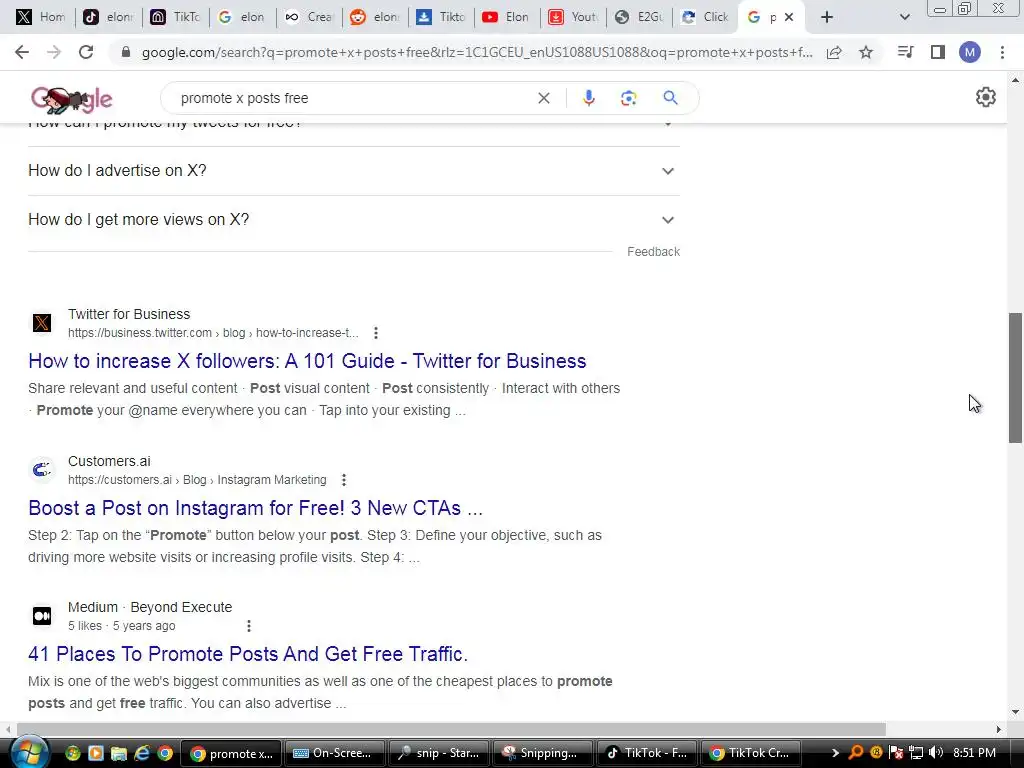The width and height of the screenshot is (1024, 768).
Task: Clear the search box text
Action: 543,98
